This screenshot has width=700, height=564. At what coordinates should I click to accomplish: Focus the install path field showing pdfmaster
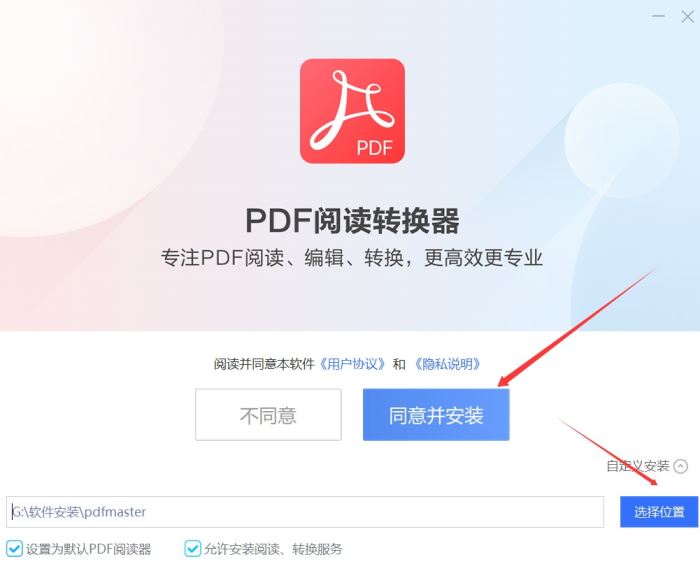pyautogui.click(x=305, y=512)
